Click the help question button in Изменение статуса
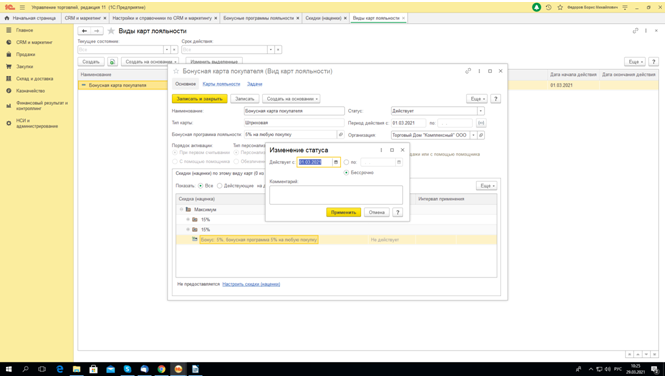This screenshot has width=666, height=378. pos(398,212)
